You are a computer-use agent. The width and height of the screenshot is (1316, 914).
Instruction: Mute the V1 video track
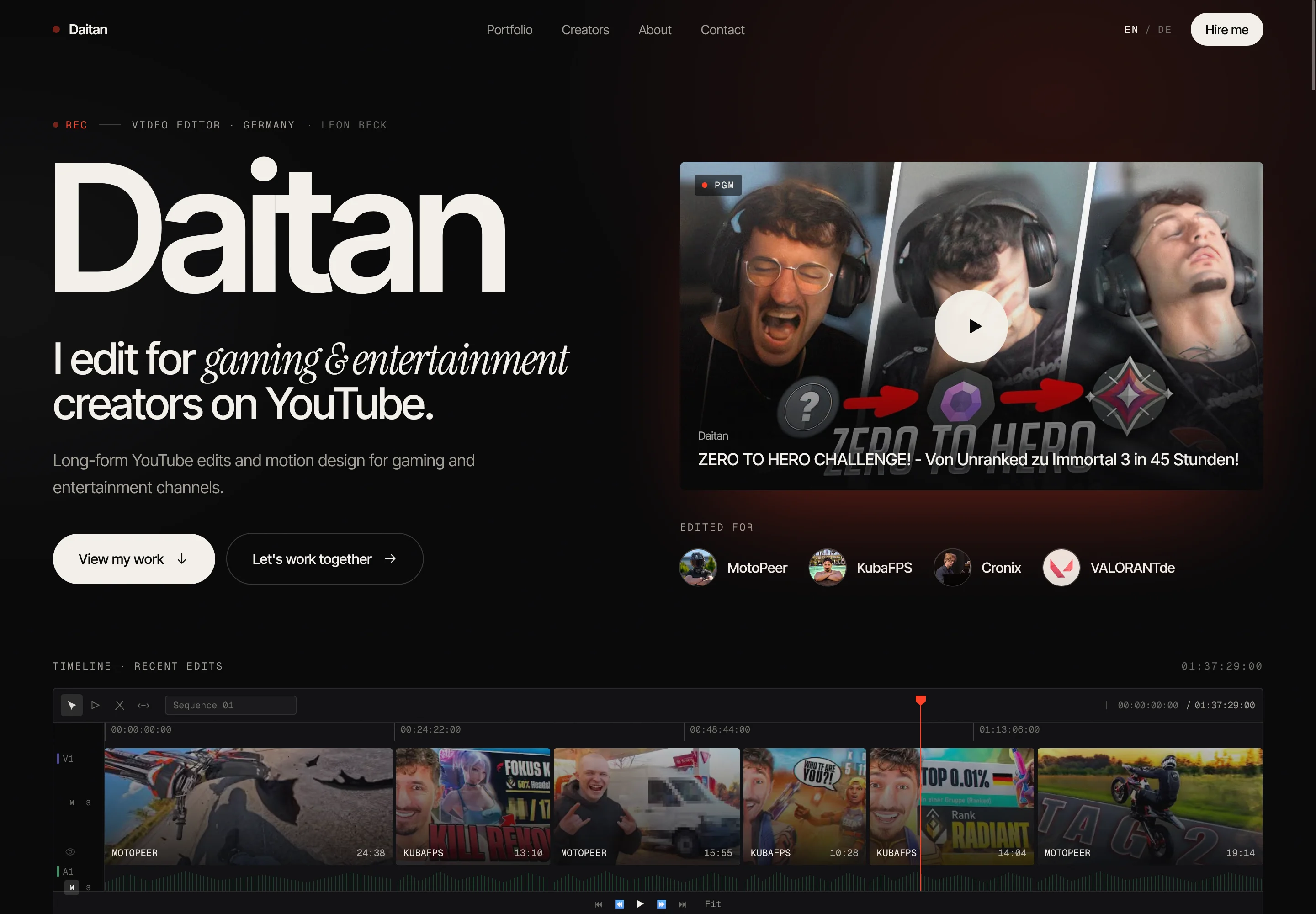72,803
